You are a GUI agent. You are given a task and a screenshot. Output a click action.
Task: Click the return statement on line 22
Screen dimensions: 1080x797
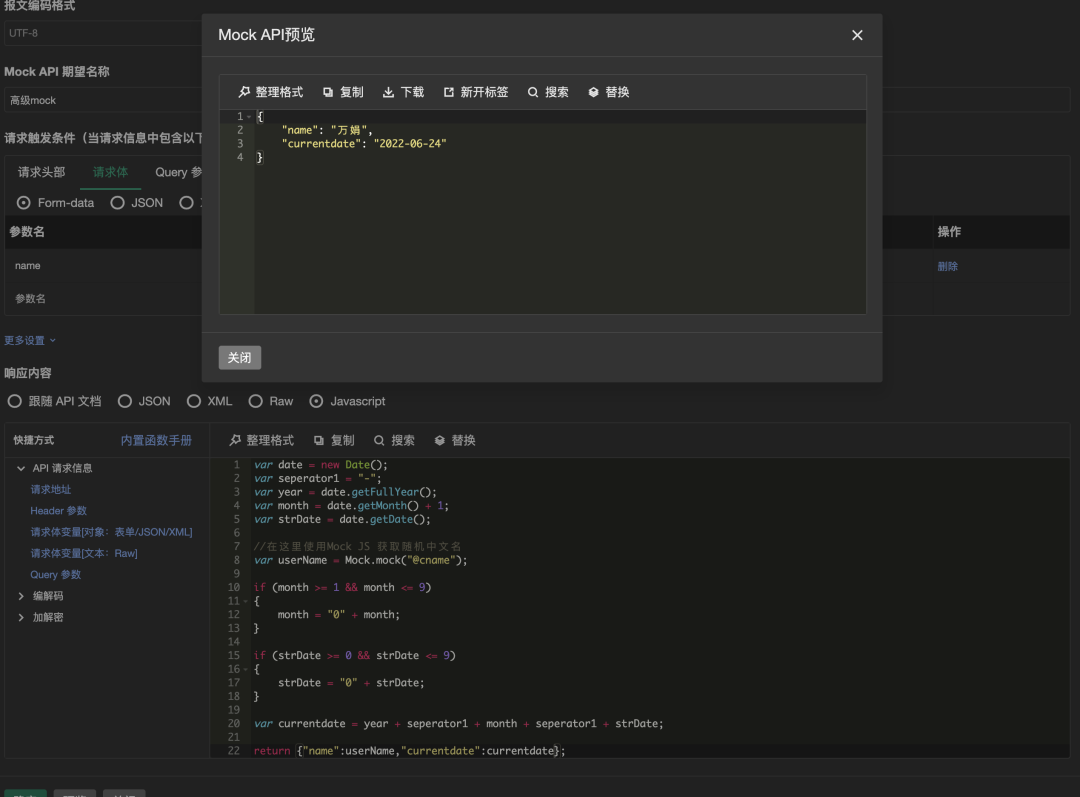(x=409, y=751)
